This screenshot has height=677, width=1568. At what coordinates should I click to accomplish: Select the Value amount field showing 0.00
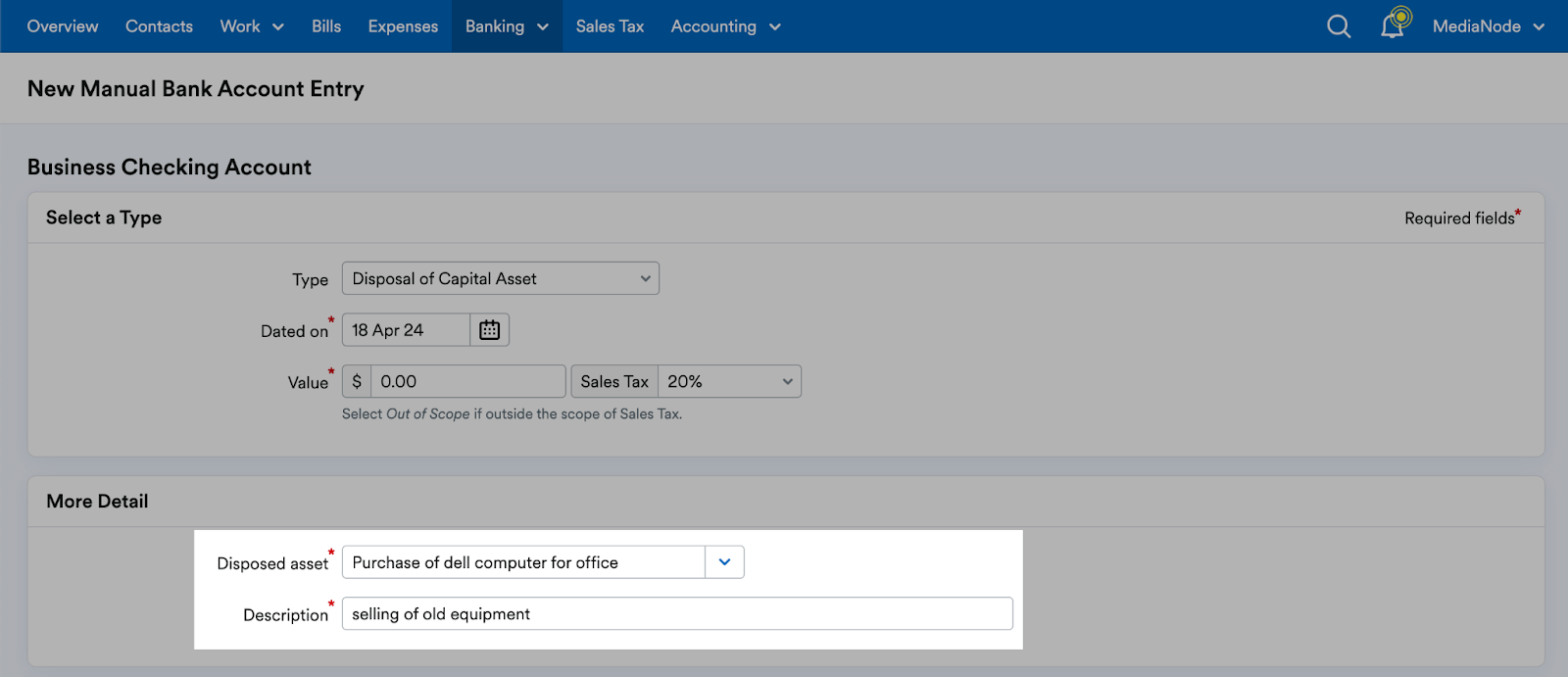(467, 381)
